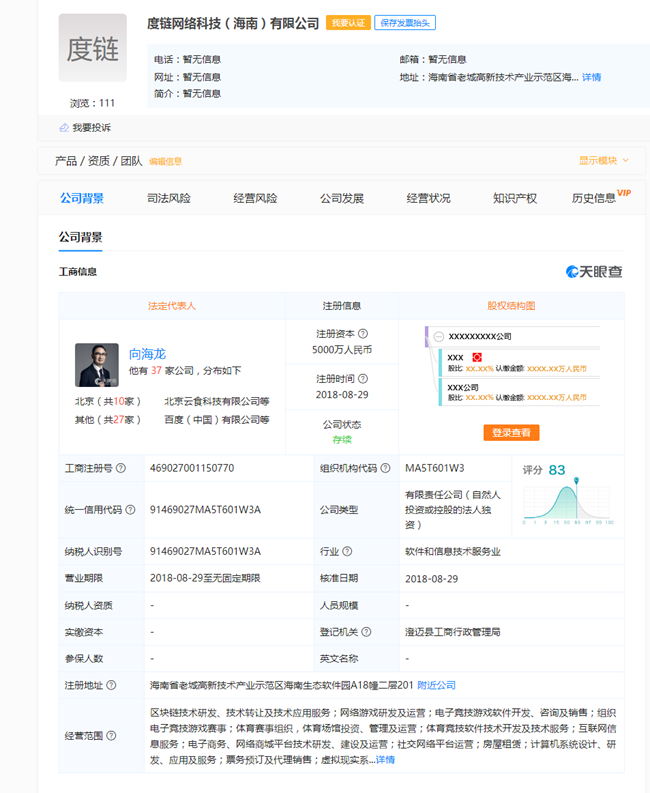This screenshot has width=650, height=793.
Task: Click the score marker on the 评分 chart
Action: pyautogui.click(x=576, y=480)
